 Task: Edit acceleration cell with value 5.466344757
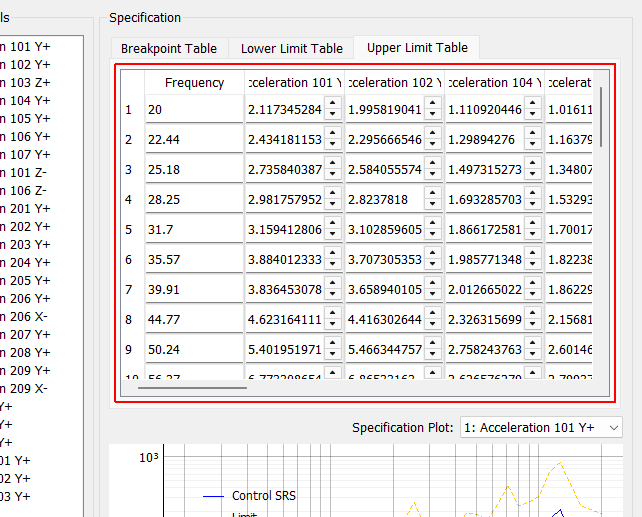(x=385, y=349)
